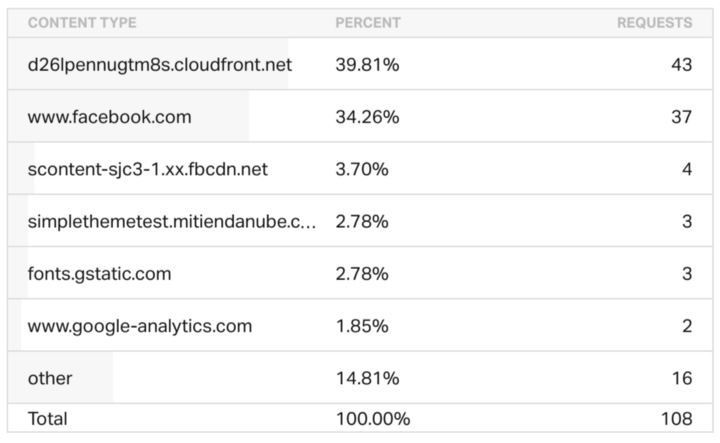Click the other row label
The height and width of the screenshot is (443, 720).
point(50,378)
